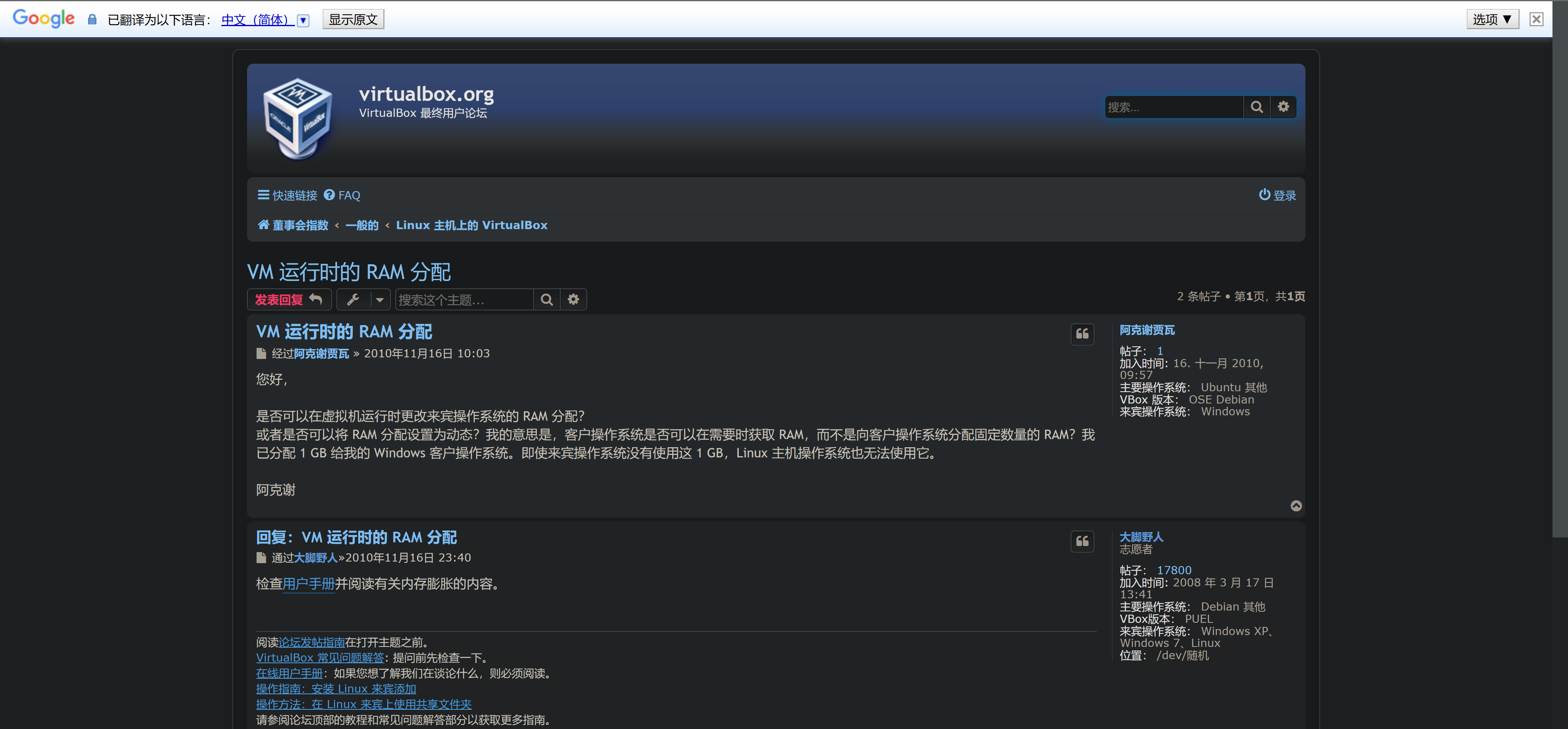The height and width of the screenshot is (729, 1568).
Task: Open the 用户手册 user manual link
Action: (309, 584)
